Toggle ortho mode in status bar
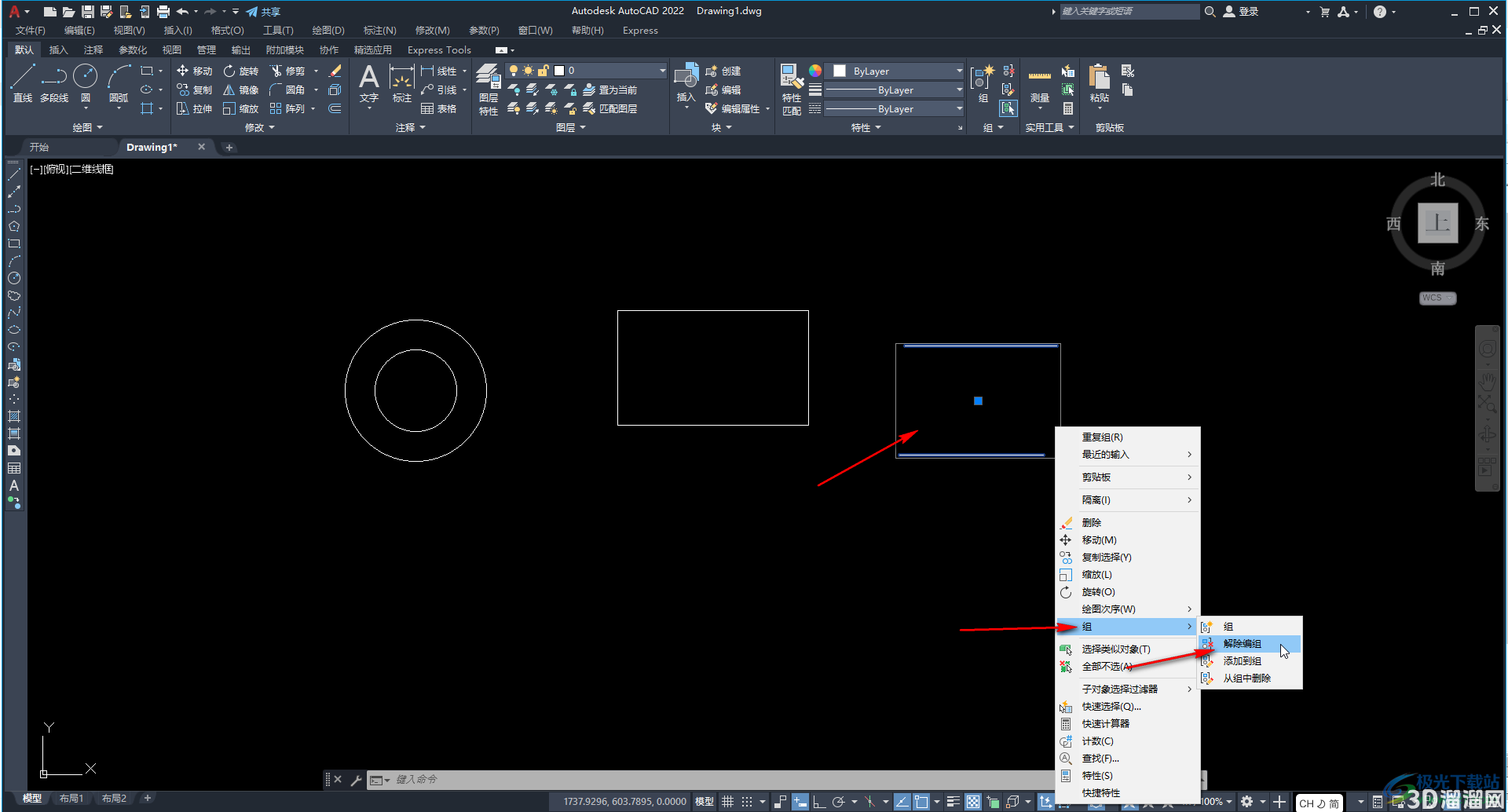Viewport: 1508px width, 812px height. [x=818, y=802]
